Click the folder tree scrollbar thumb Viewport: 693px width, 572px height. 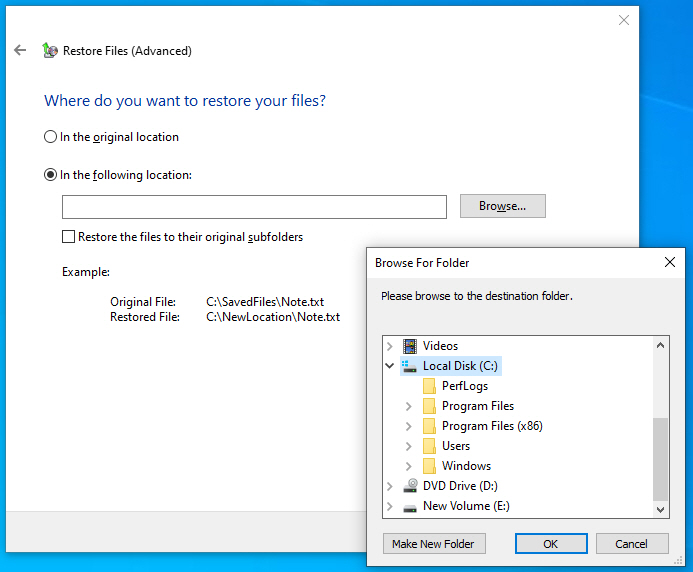tap(660, 459)
